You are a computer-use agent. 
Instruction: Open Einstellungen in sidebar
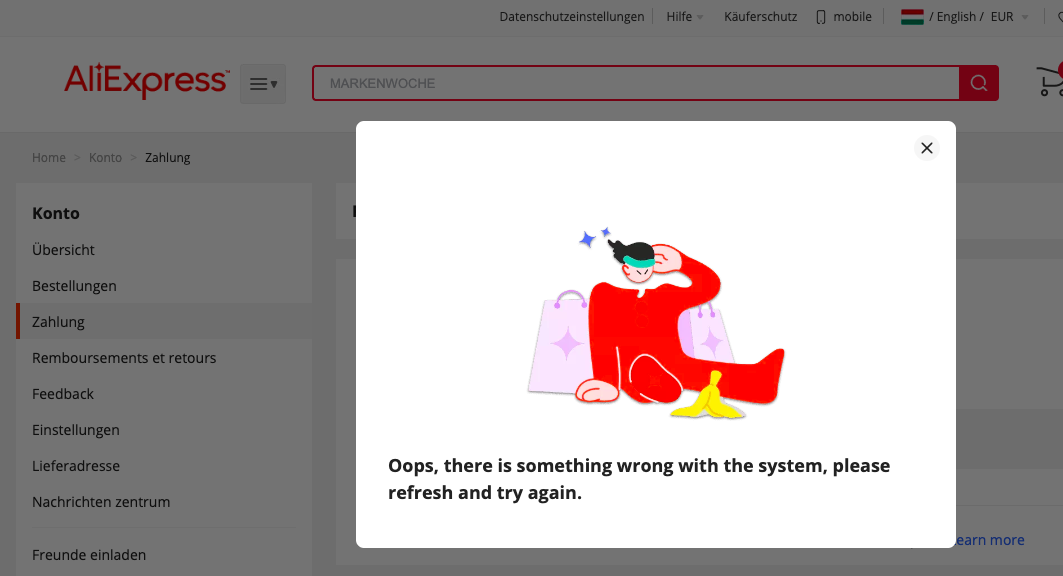click(x=76, y=430)
